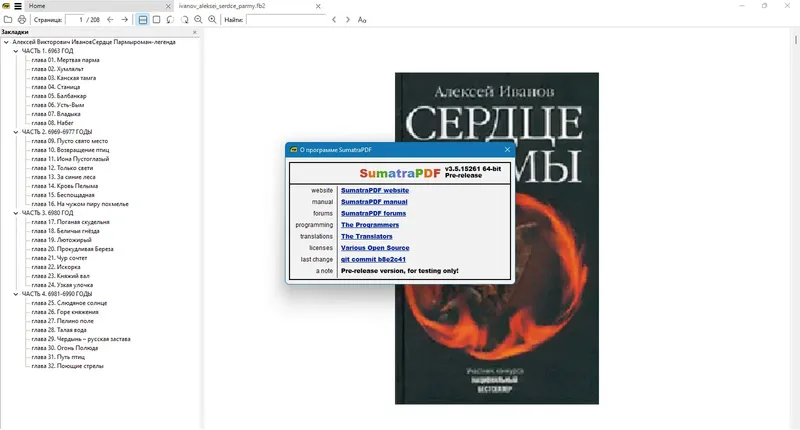Open bookmark глава 04. Станица
Image resolution: width=800 pixels, height=430 pixels.
point(56,87)
